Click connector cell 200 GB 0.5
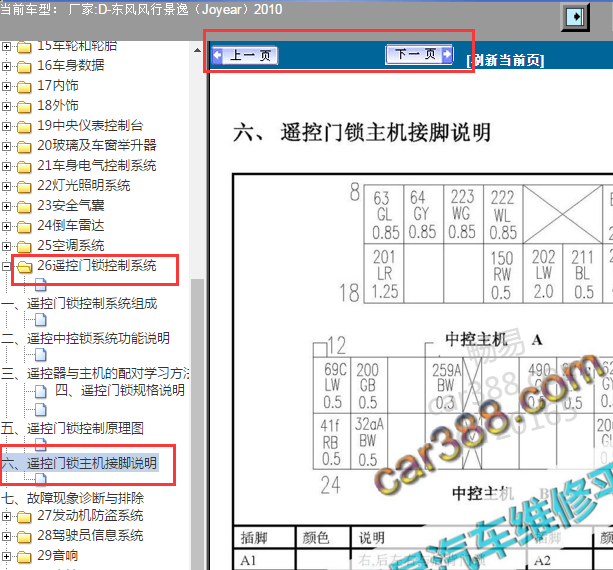The height and width of the screenshot is (570, 613). (x=367, y=385)
